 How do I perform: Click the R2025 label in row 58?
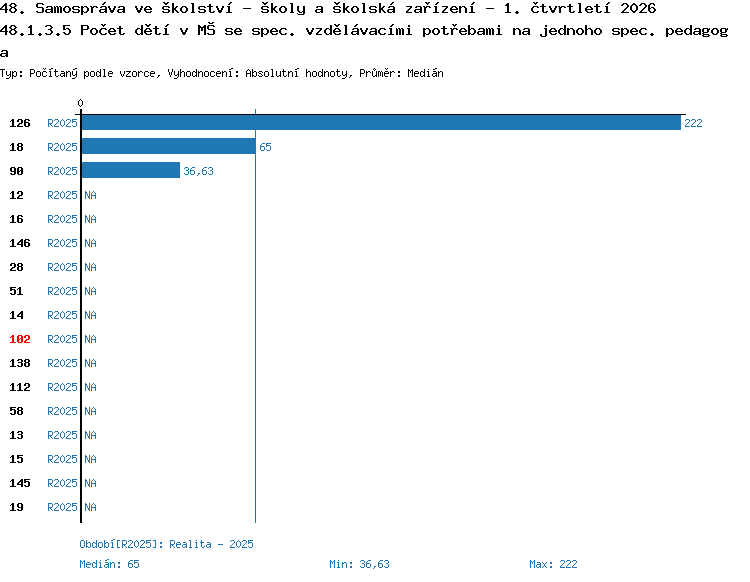click(62, 411)
